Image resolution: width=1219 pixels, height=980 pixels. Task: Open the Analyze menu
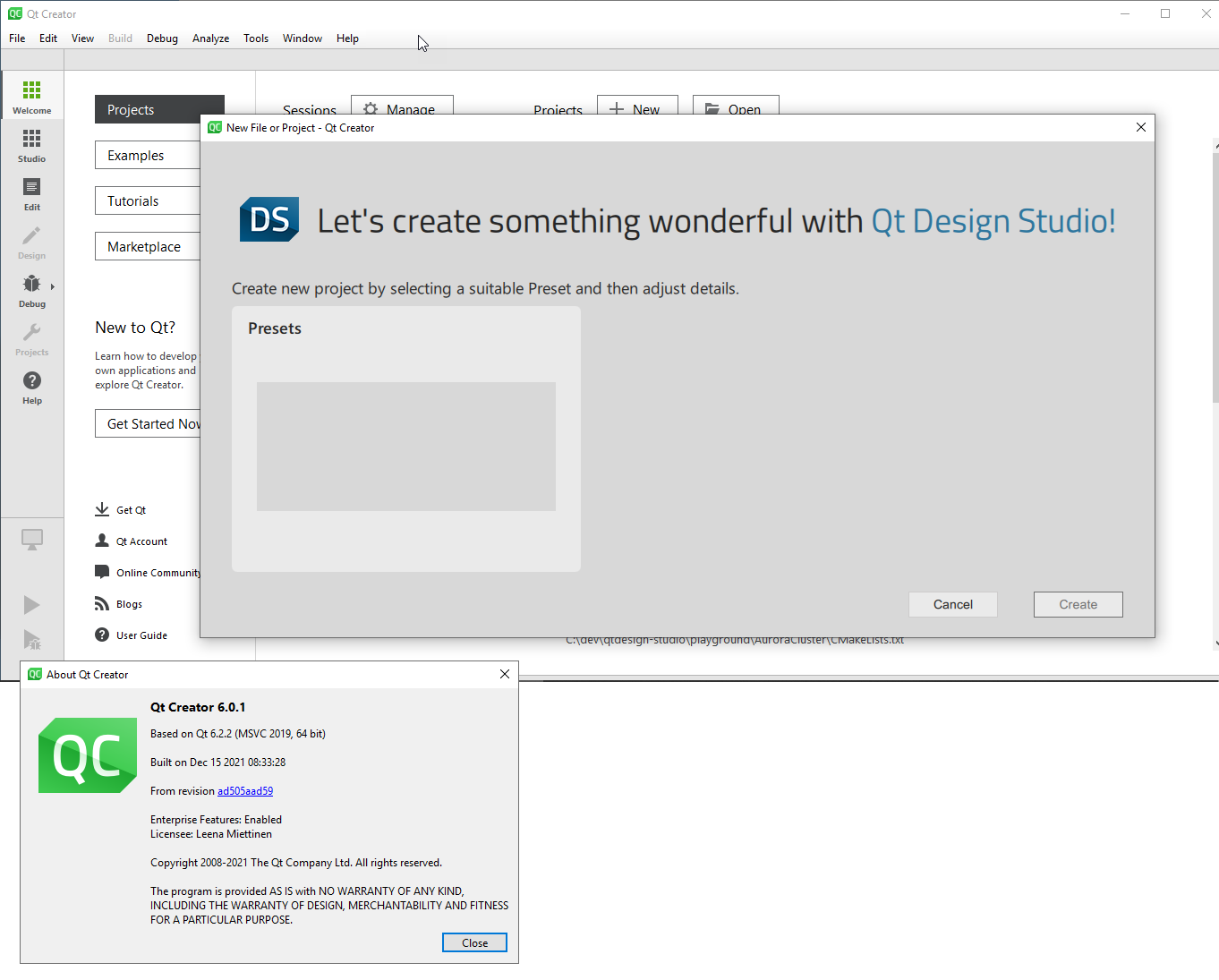(210, 38)
